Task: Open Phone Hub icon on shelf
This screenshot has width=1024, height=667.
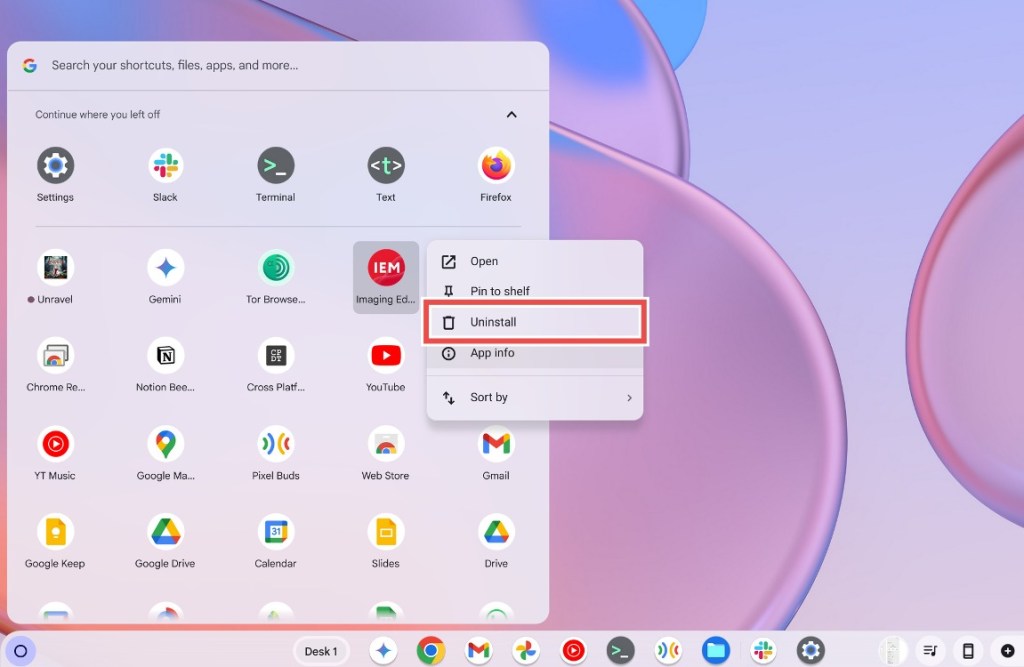Action: click(x=968, y=651)
